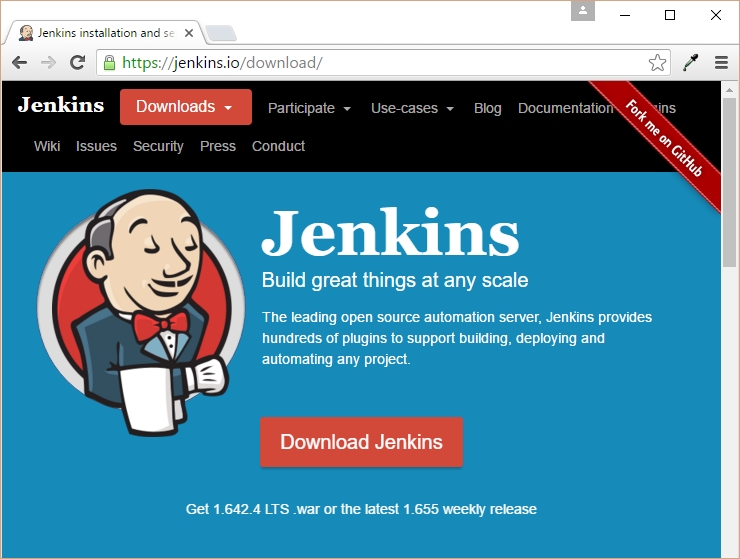
Task: Maximize the browser window
Action: [670, 15]
